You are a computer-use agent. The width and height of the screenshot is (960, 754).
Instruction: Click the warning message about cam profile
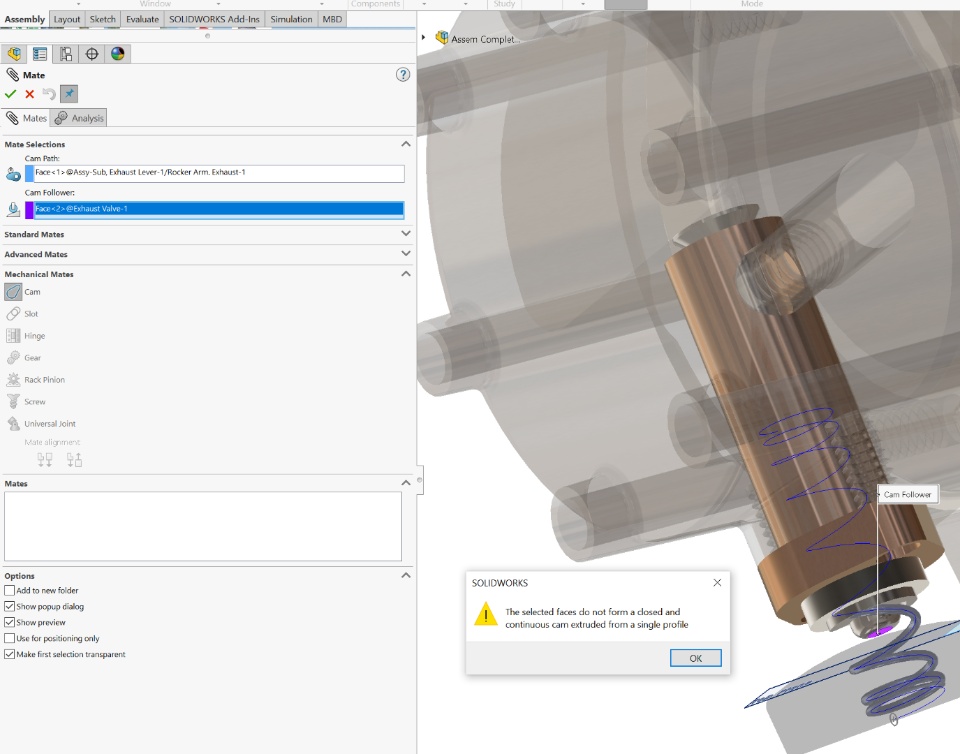tap(596, 618)
